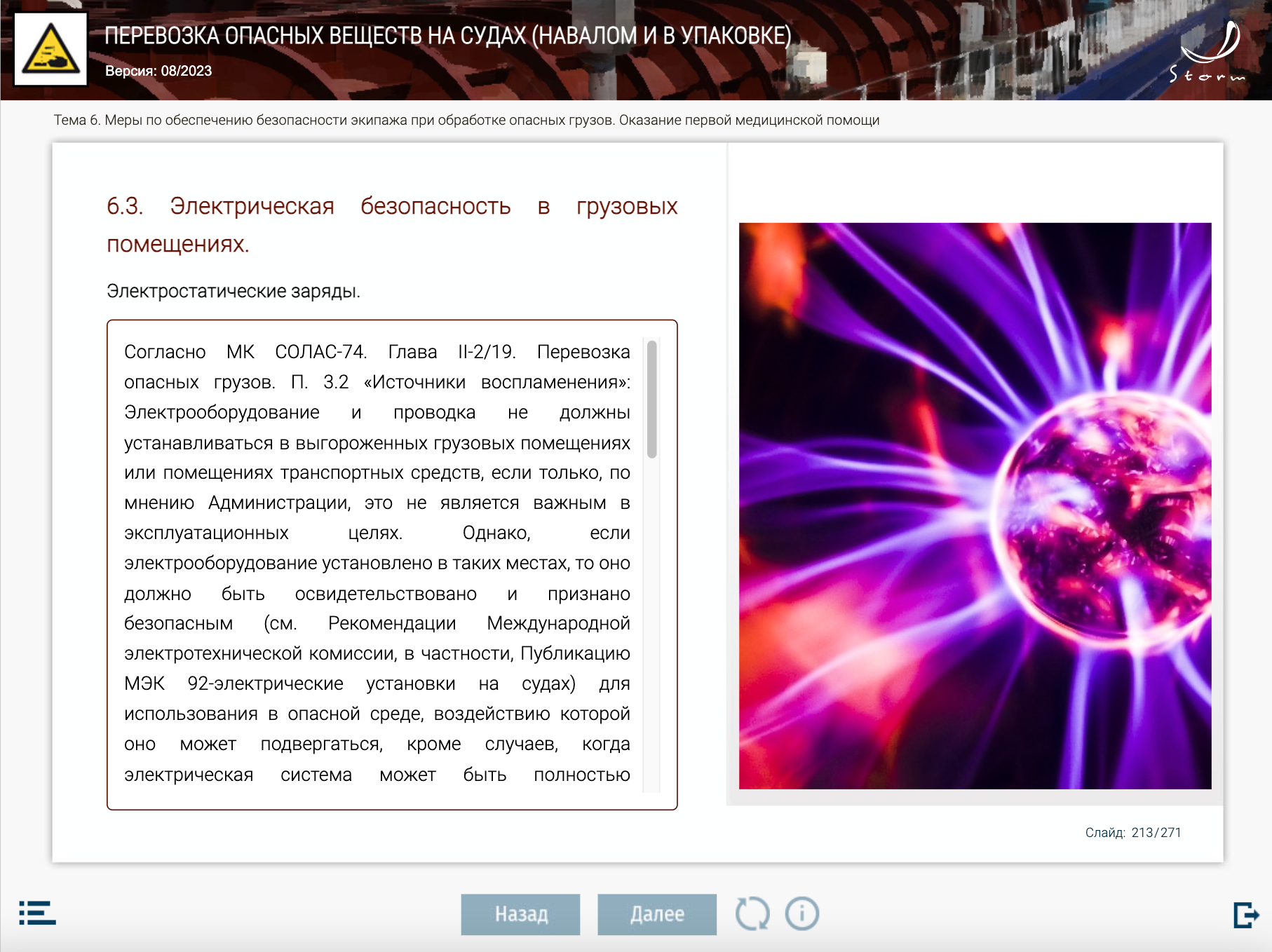Click the Тема 6 topic line

pyautogui.click(x=466, y=120)
